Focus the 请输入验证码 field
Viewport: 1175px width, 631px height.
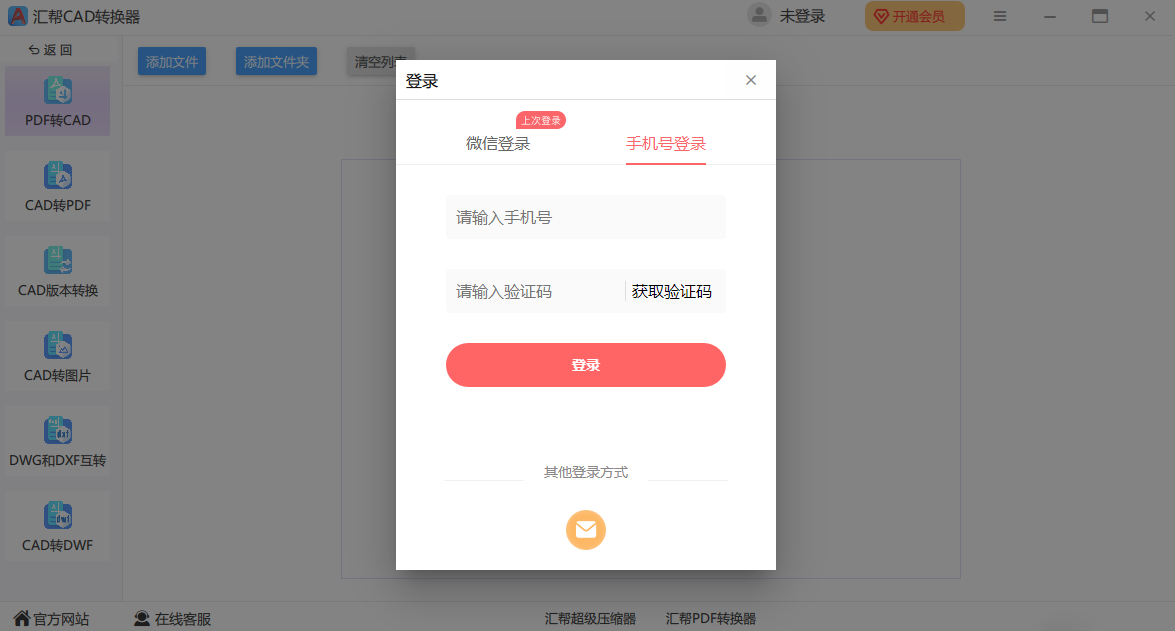(535, 292)
